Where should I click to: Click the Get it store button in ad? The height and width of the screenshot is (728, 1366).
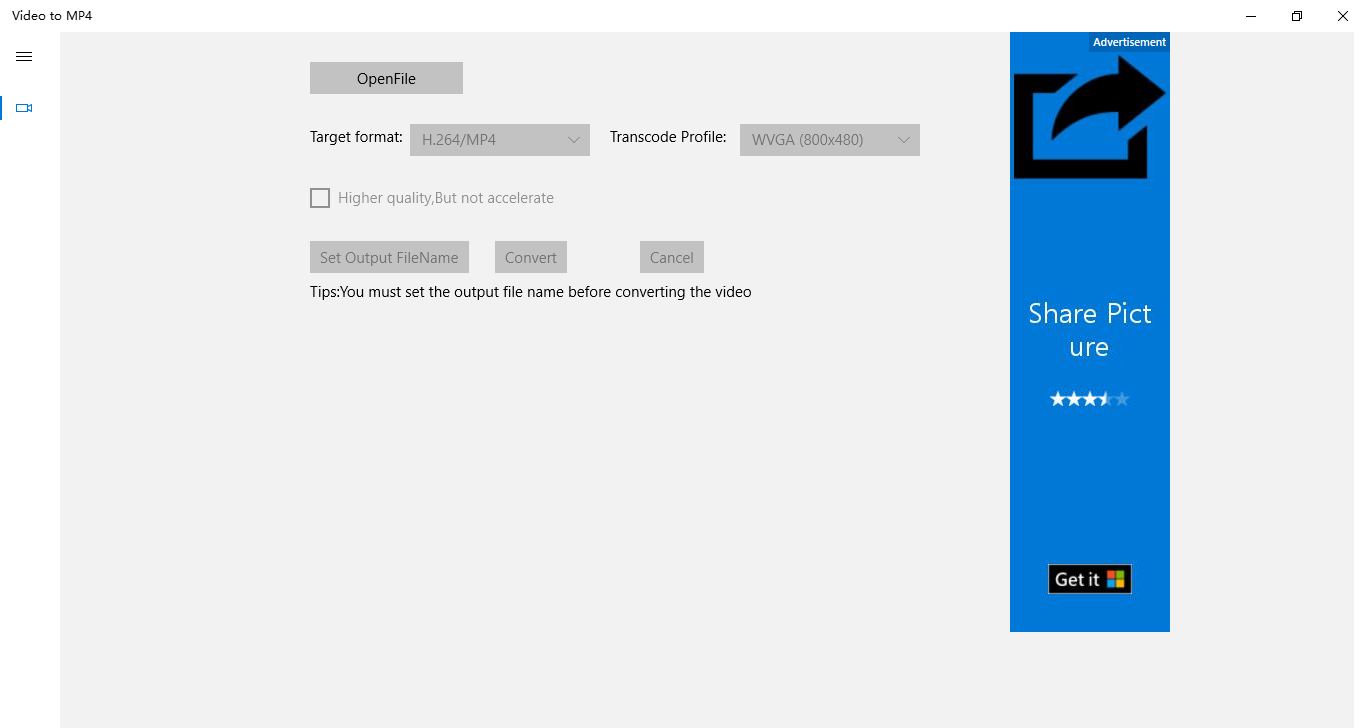pos(1090,579)
